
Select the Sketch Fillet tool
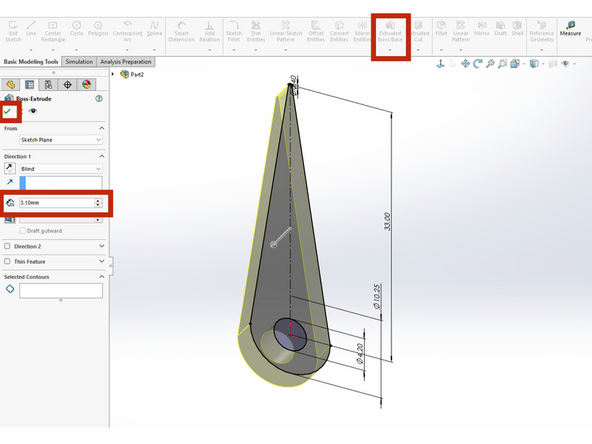pos(234,31)
